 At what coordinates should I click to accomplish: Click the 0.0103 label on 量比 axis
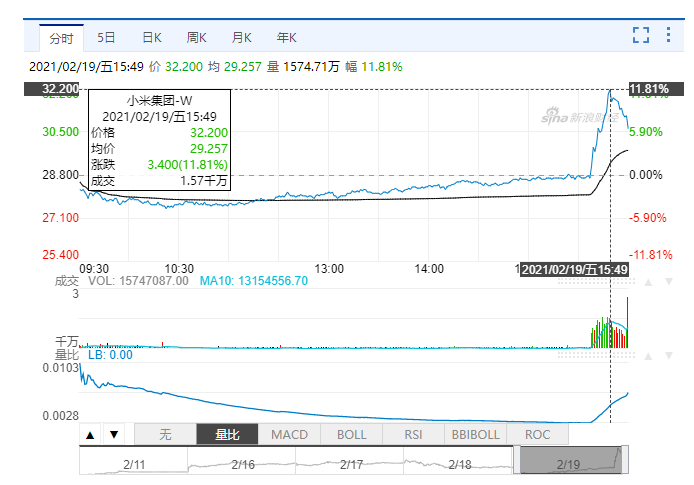pos(61,368)
